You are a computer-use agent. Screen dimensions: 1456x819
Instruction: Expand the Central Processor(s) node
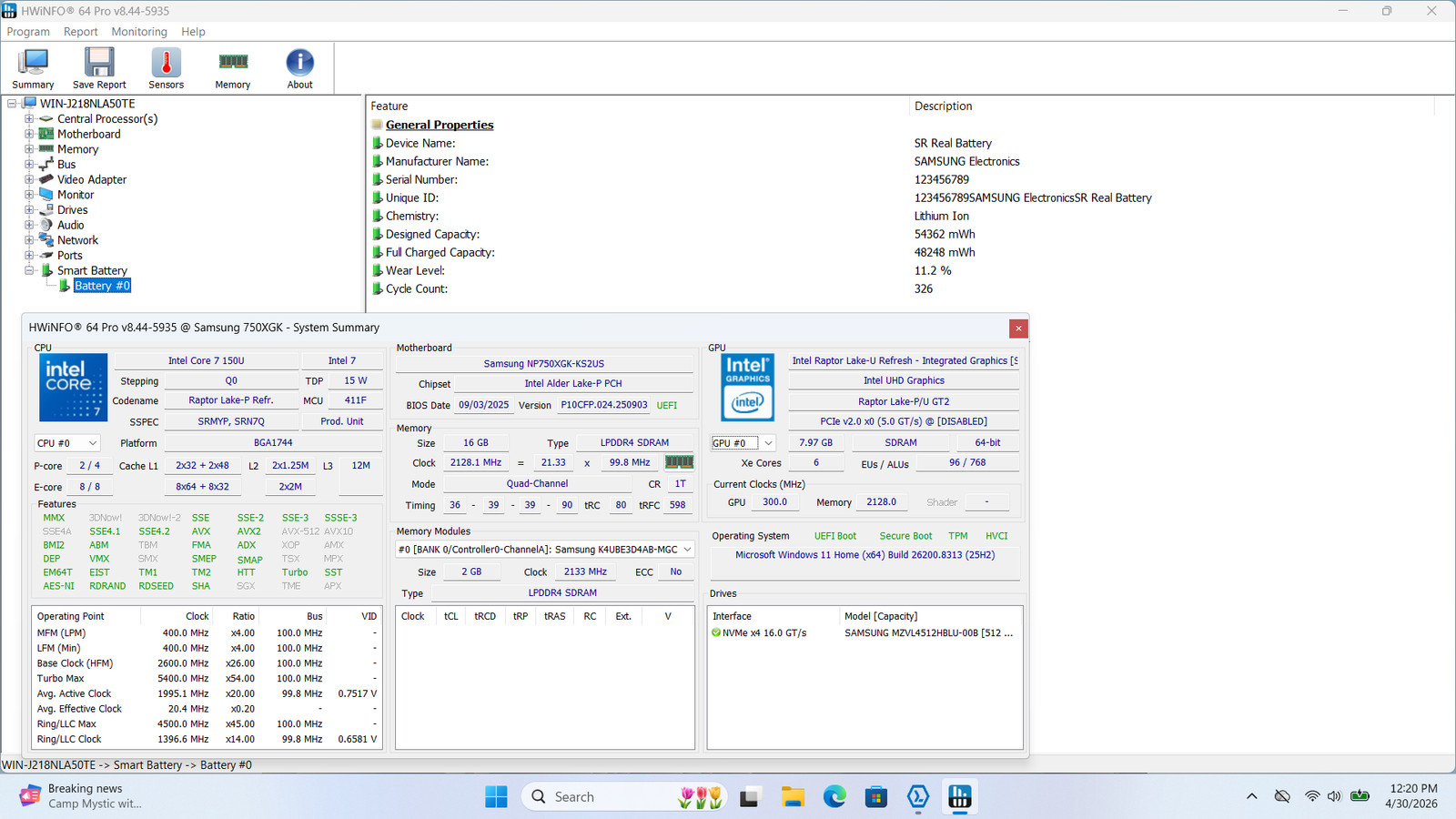click(x=29, y=119)
